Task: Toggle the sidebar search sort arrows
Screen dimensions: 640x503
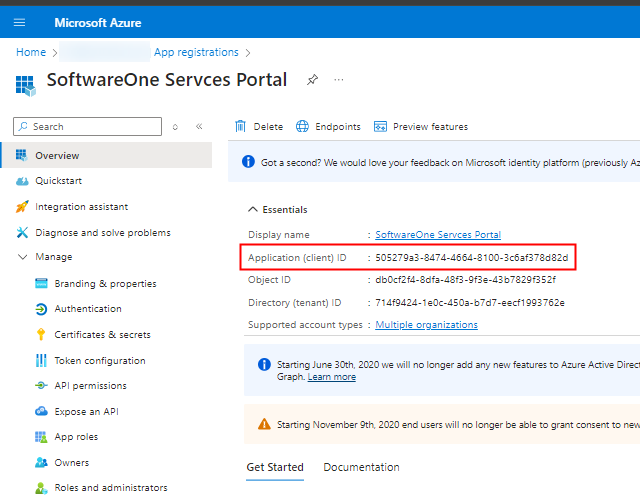Action: [x=176, y=127]
